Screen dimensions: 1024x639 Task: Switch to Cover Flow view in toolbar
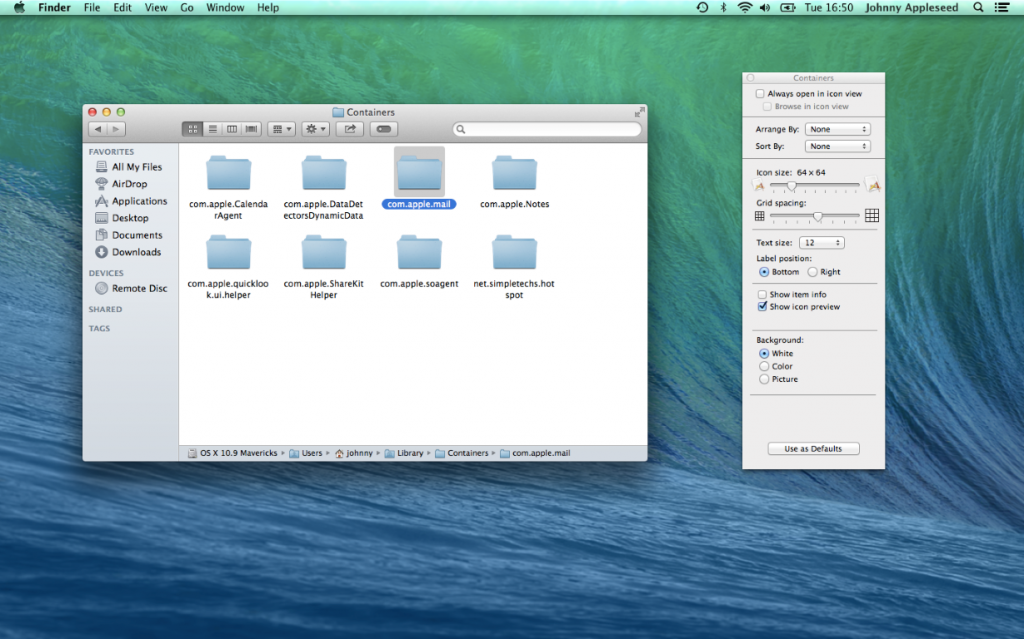(251, 129)
